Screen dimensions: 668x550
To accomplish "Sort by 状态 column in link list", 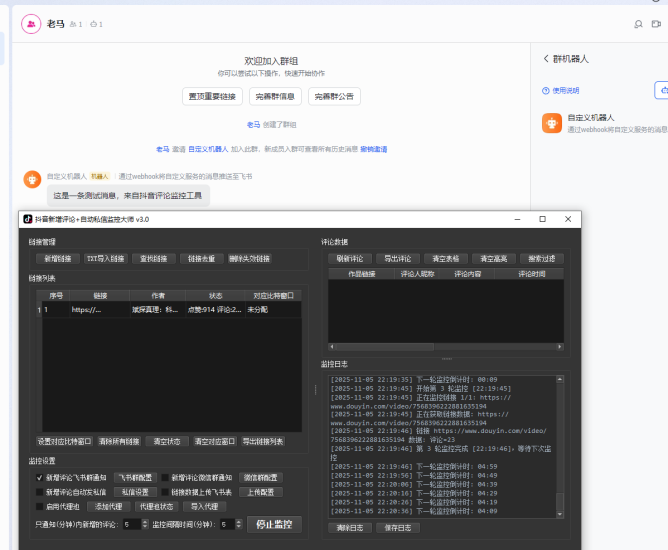I will click(215, 296).
